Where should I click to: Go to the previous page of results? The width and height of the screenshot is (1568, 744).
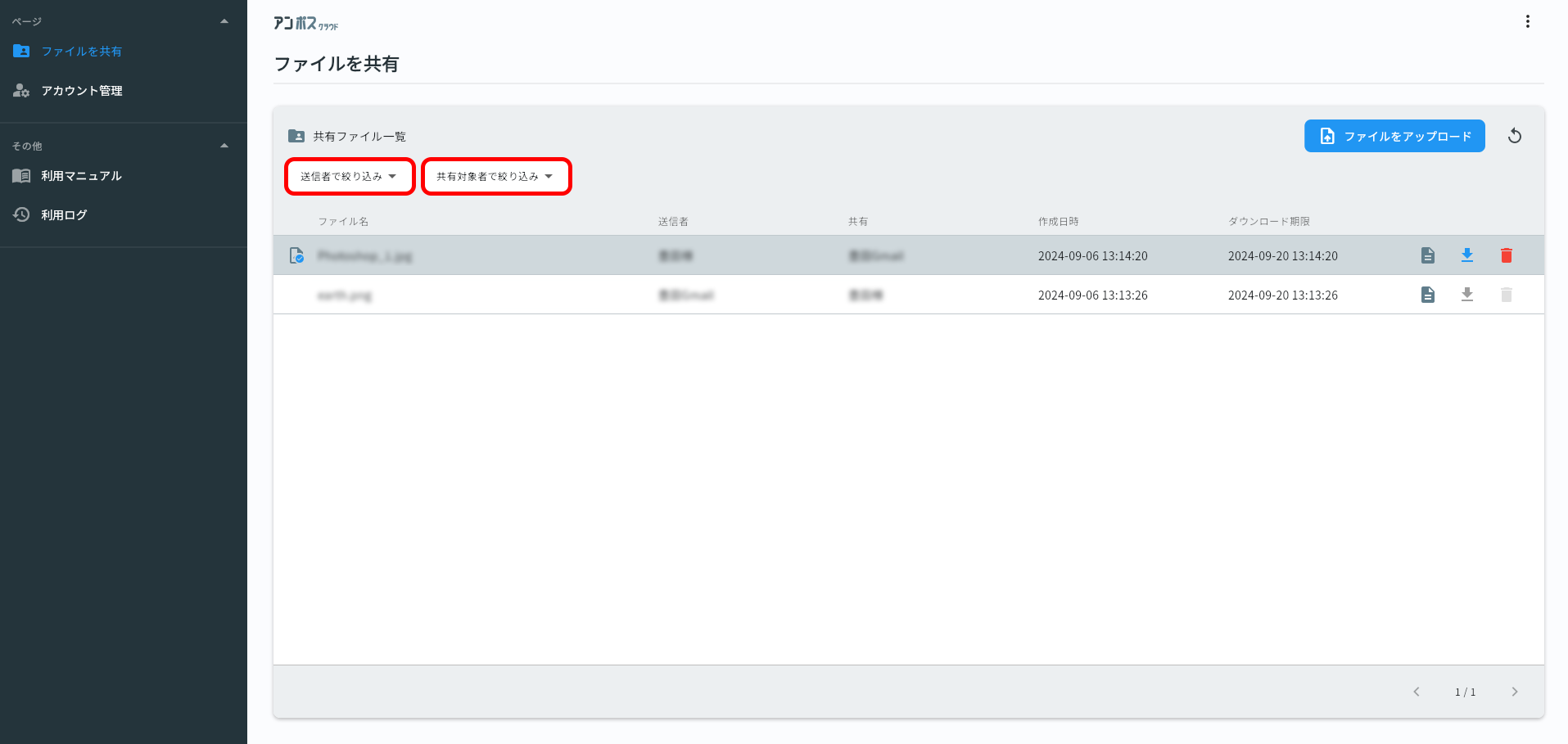coord(1417,692)
